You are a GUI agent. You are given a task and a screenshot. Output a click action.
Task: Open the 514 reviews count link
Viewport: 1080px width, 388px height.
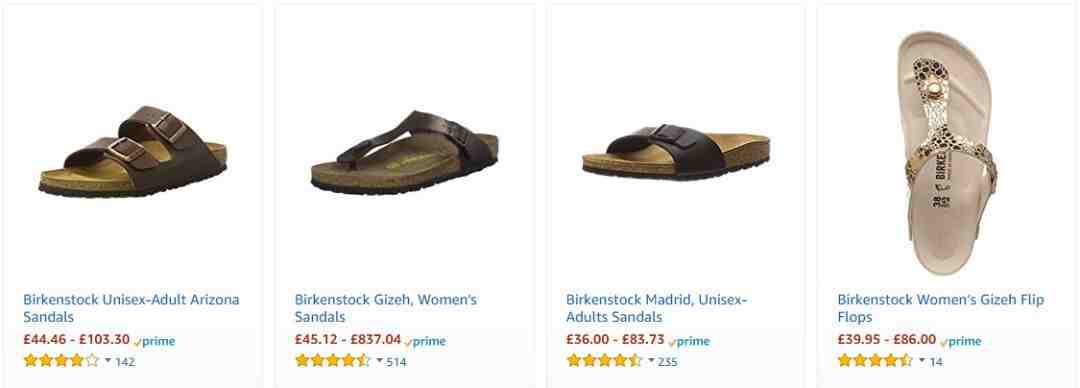click(396, 361)
